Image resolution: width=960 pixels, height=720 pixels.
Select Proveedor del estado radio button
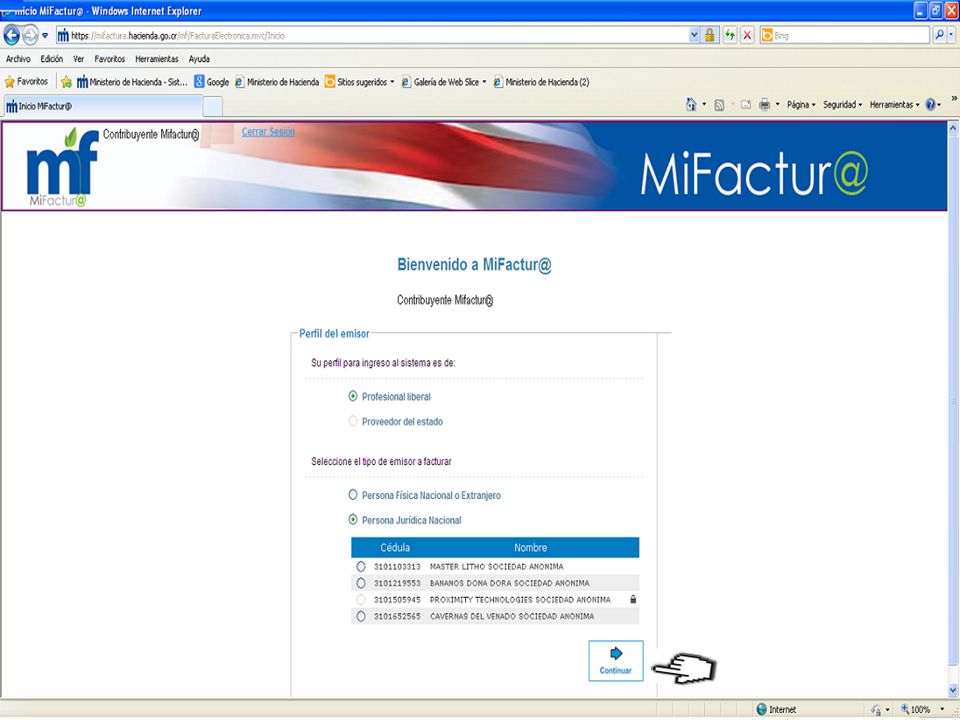click(x=353, y=421)
